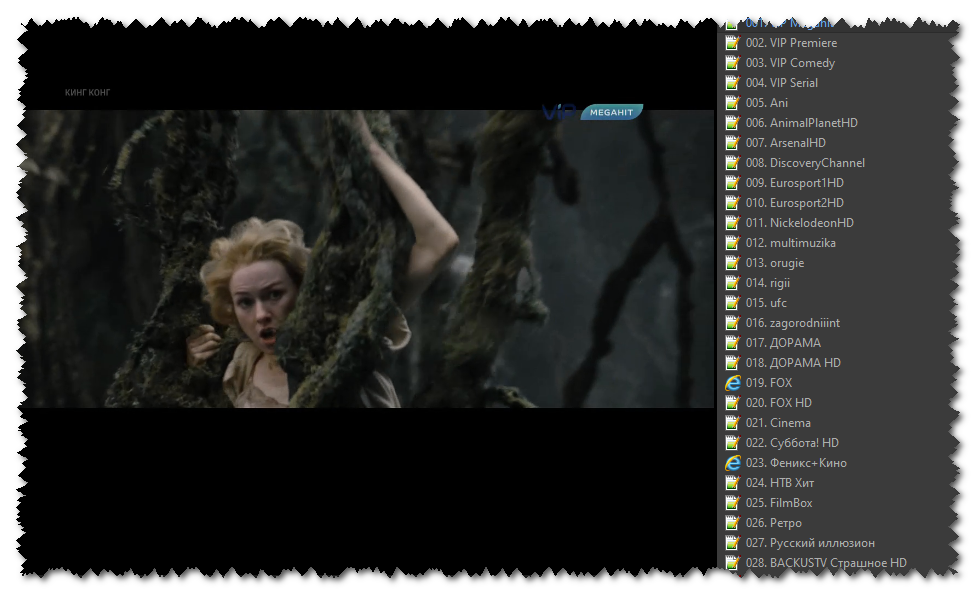Click the playlist icon next to 006. AnimalPlanetHD
977x595 pixels.
[x=733, y=123]
